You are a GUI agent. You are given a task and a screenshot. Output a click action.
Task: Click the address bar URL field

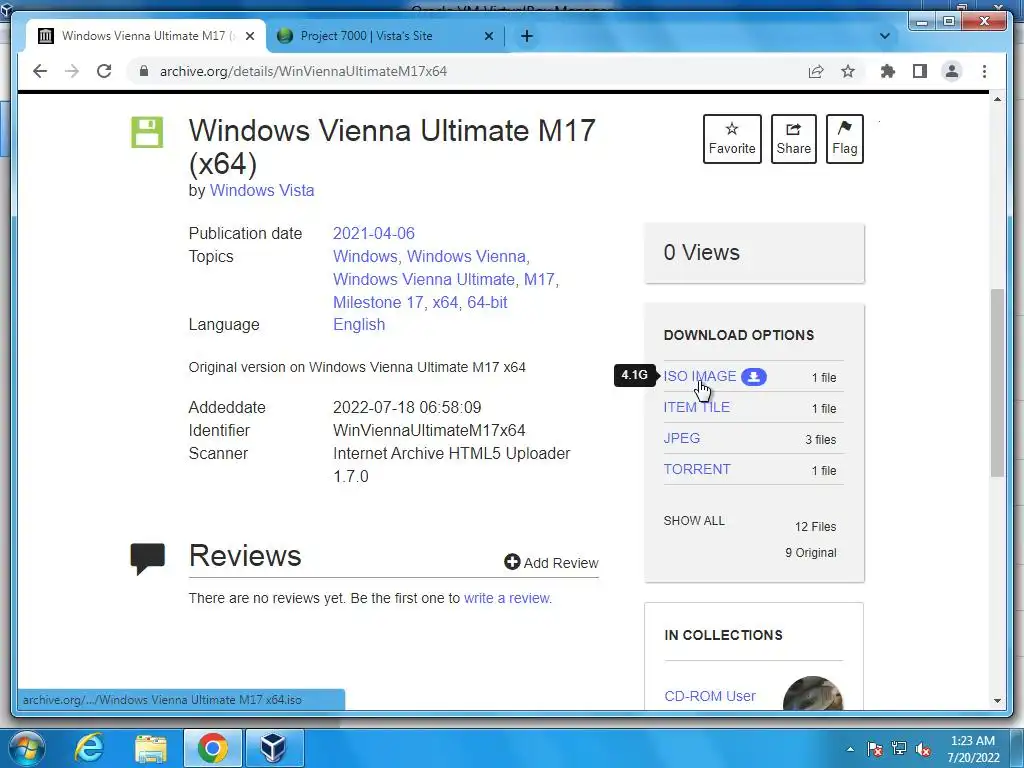pos(303,71)
